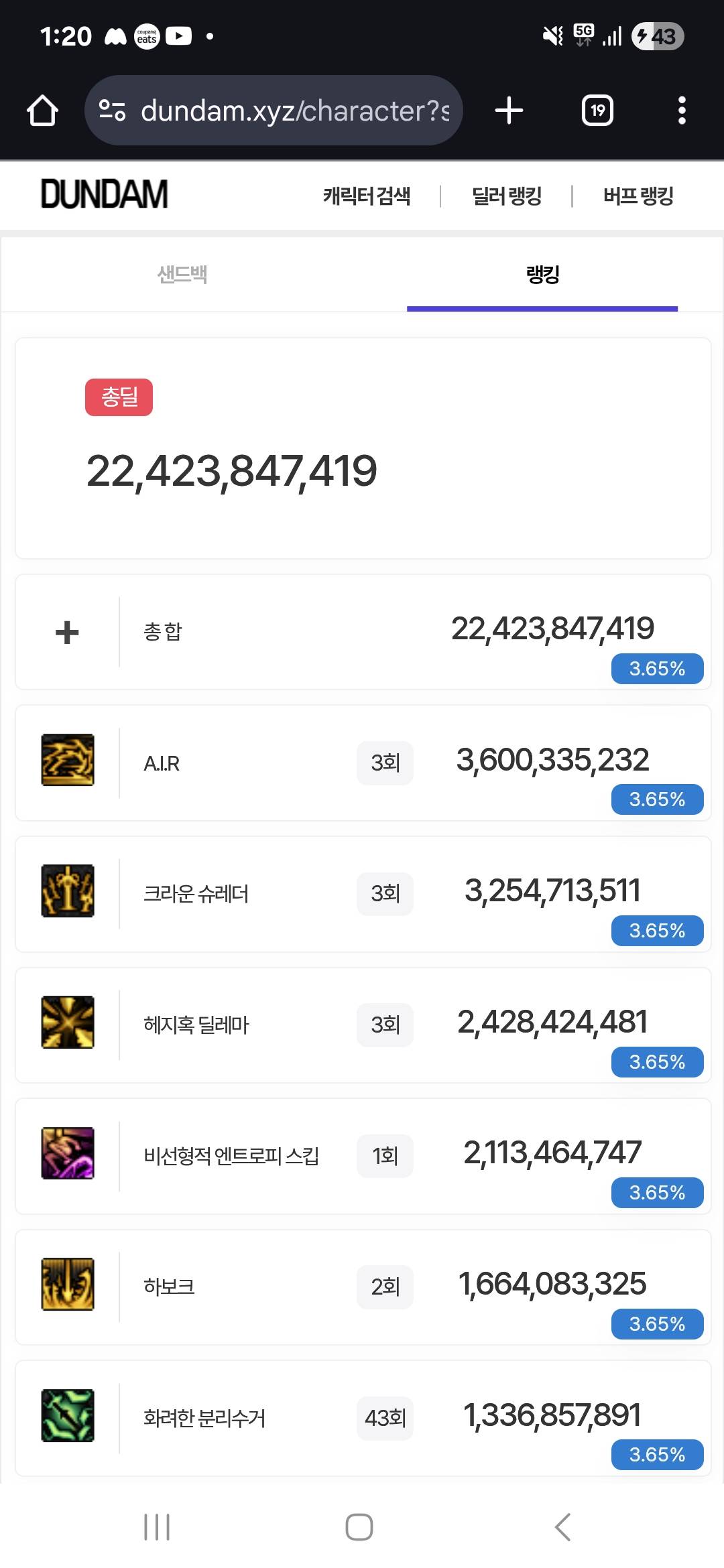Tap the 화려한 분리수거 skill icon

tap(68, 1415)
